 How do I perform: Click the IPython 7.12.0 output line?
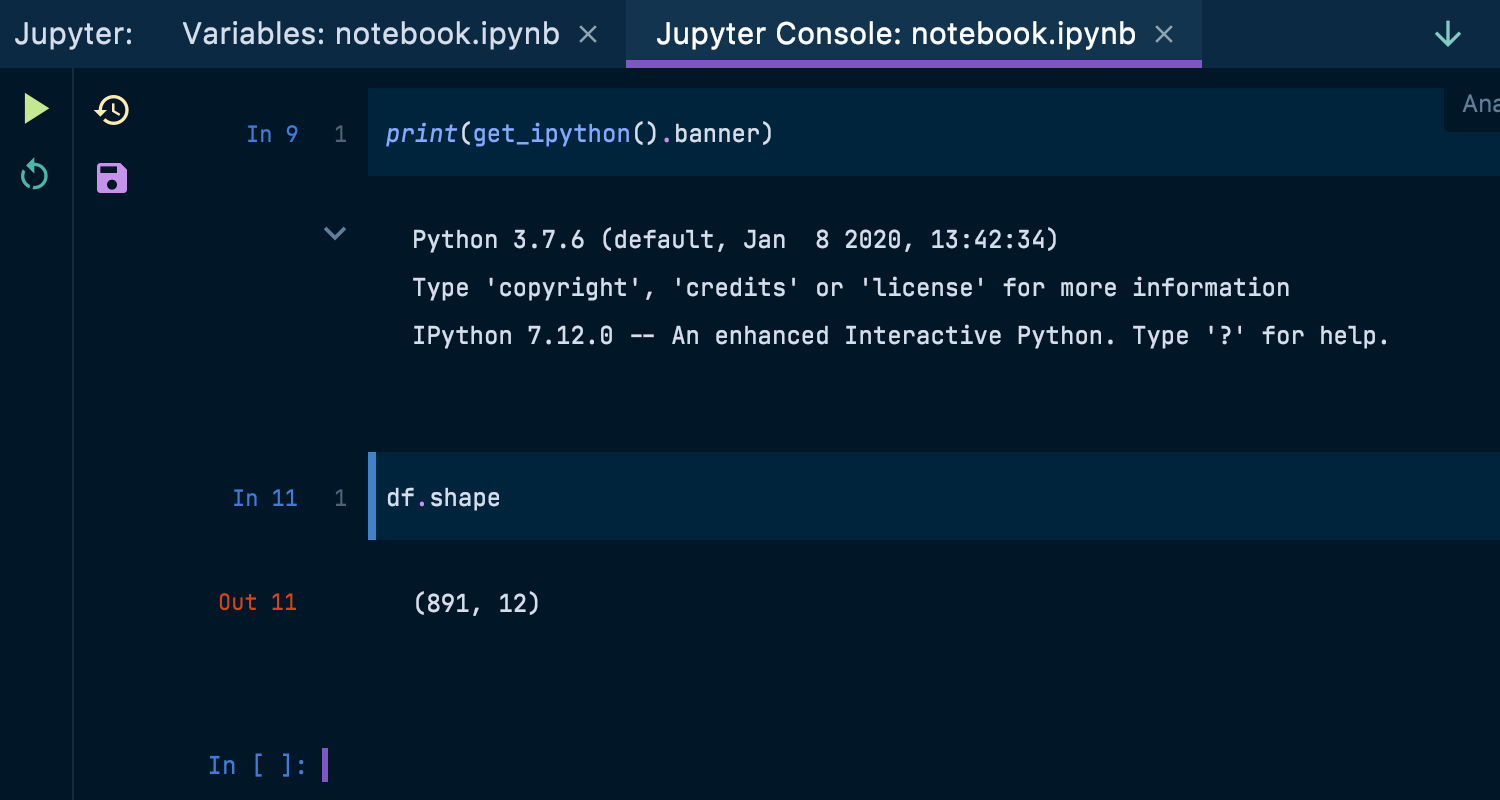click(901, 336)
